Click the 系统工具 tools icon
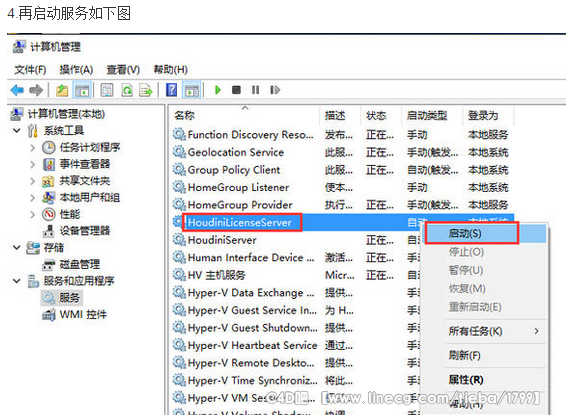 (x=32, y=130)
